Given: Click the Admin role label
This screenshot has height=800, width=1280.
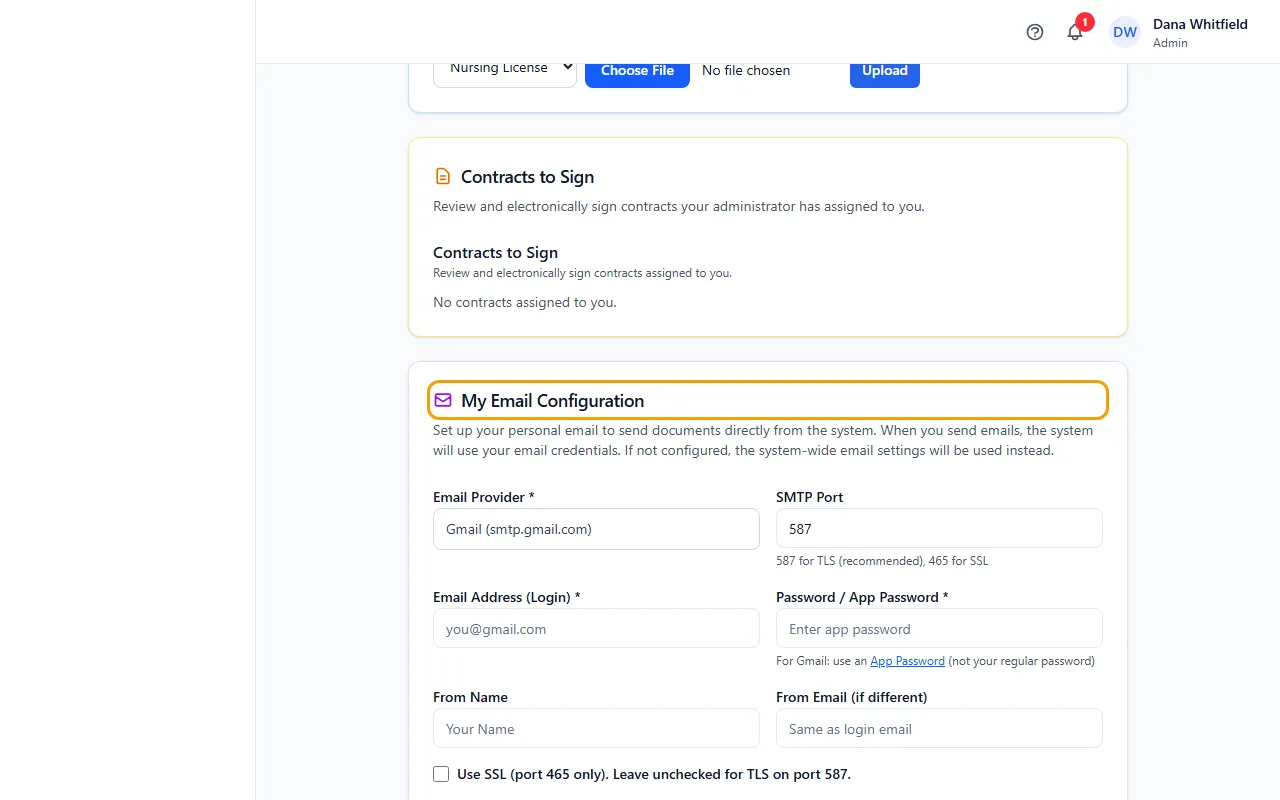Looking at the screenshot, I should (x=1170, y=43).
